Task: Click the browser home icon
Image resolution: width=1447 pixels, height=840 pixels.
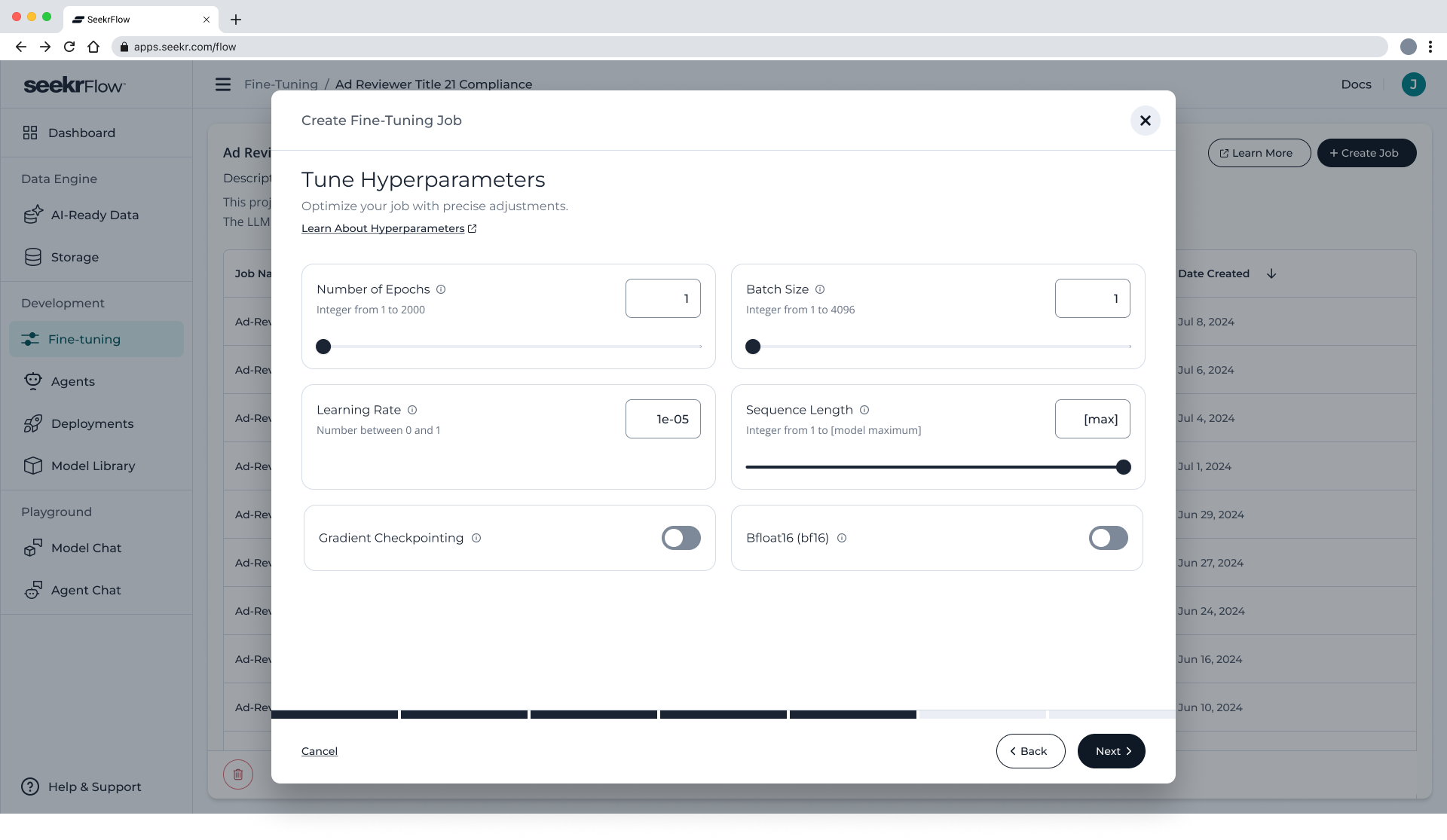Action: (x=93, y=47)
